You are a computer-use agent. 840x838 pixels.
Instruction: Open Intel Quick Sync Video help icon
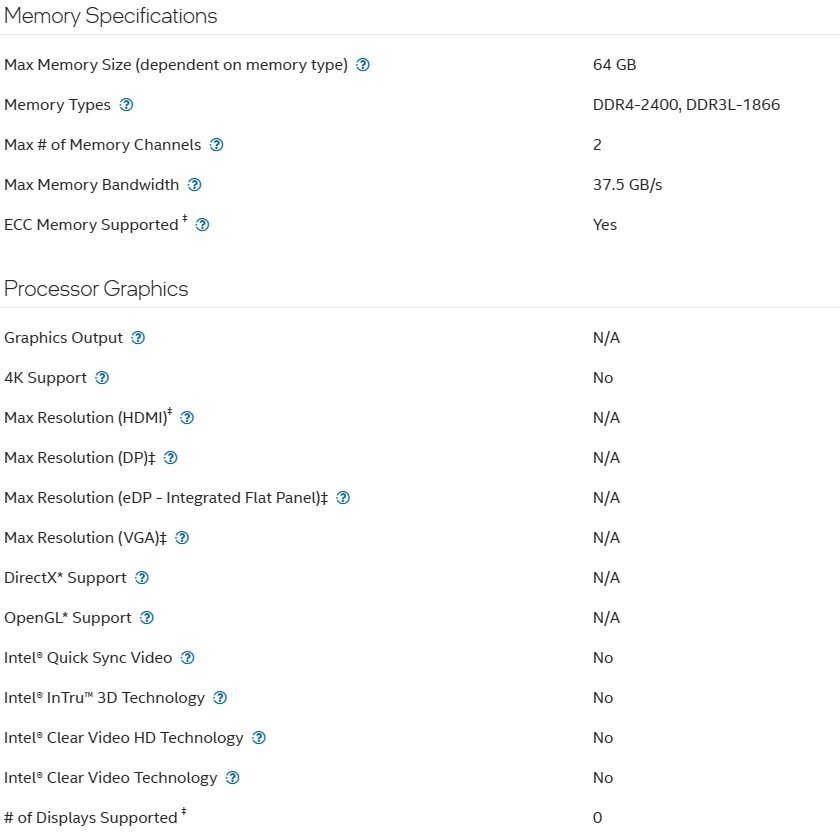187,658
